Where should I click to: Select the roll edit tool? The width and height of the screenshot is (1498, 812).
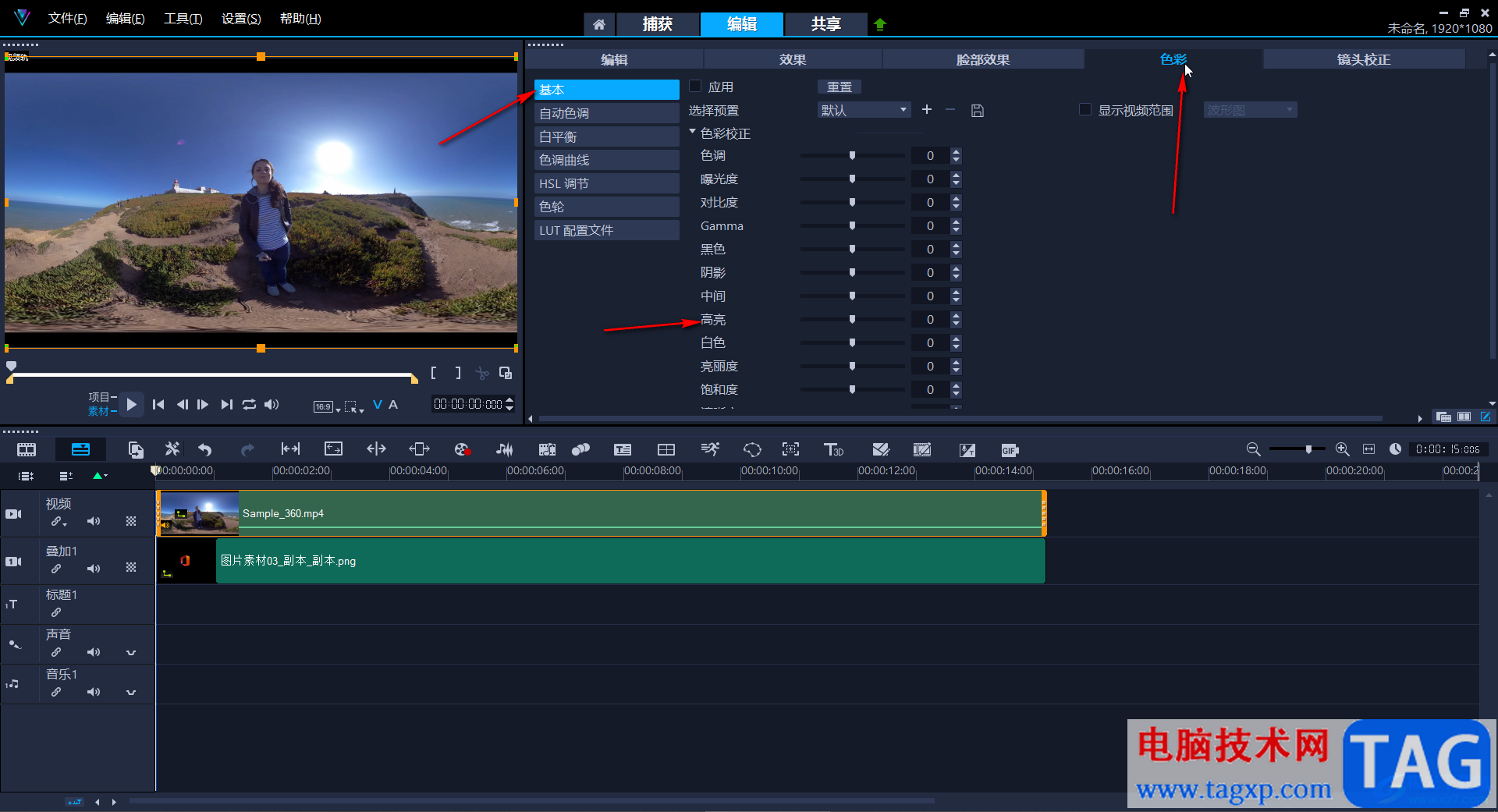point(376,449)
